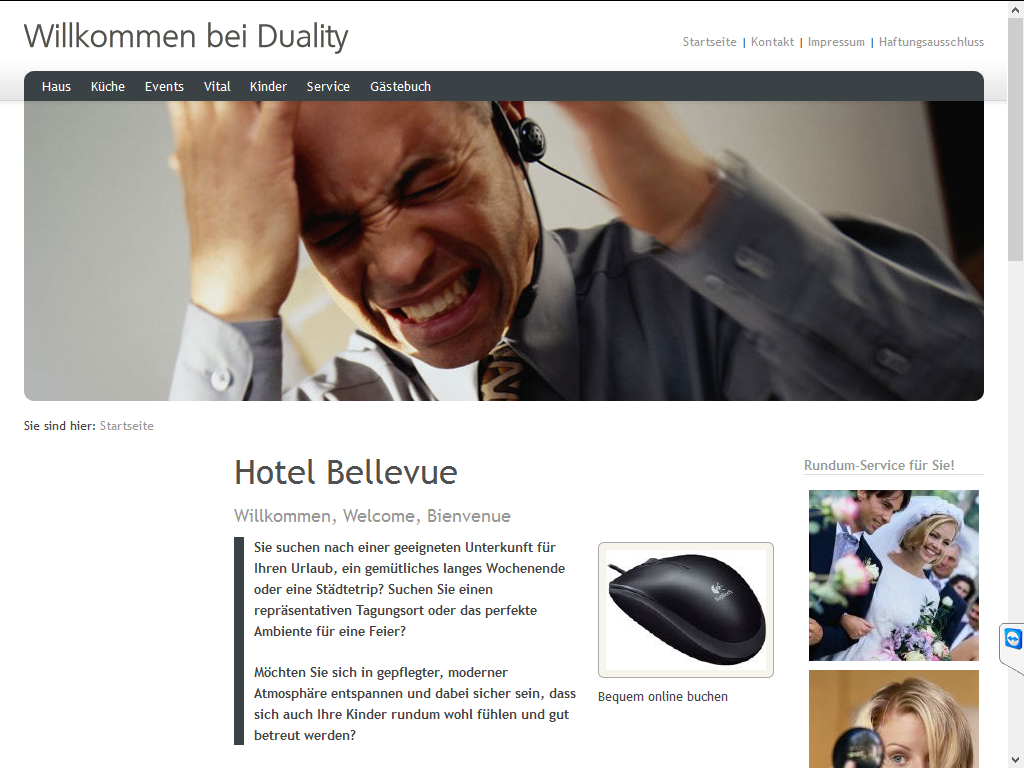
Task: Select Service in the navigation bar
Action: pyautogui.click(x=328, y=86)
